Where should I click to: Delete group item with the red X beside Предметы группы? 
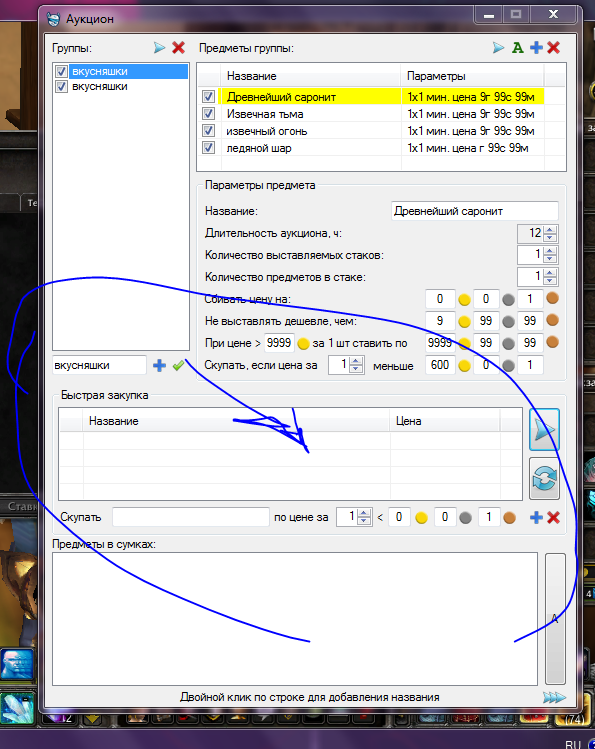click(x=553, y=47)
